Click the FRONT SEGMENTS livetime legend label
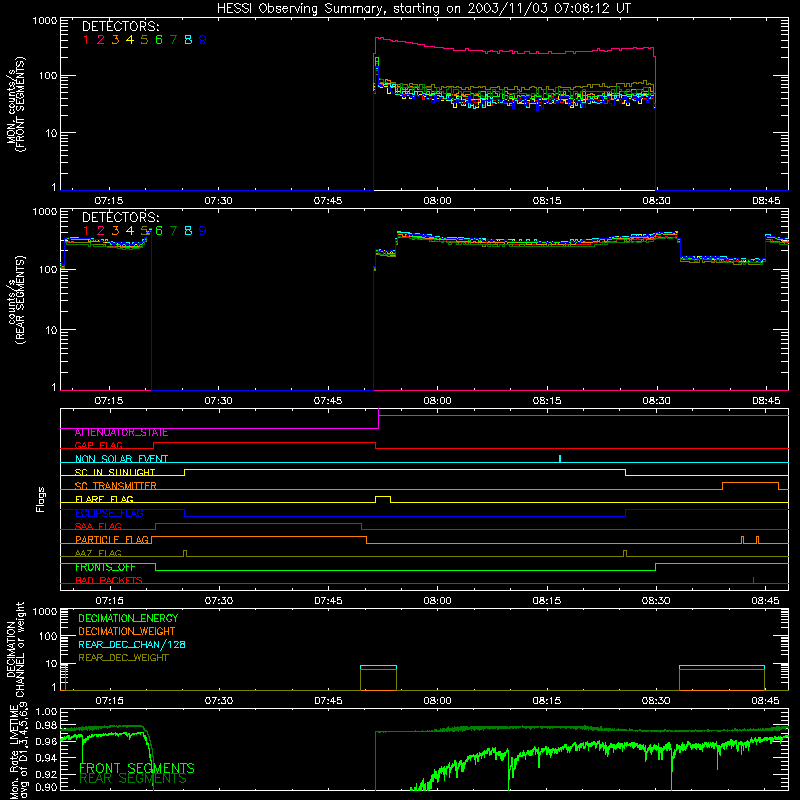Image resolution: width=800 pixels, height=800 pixels. 137,768
